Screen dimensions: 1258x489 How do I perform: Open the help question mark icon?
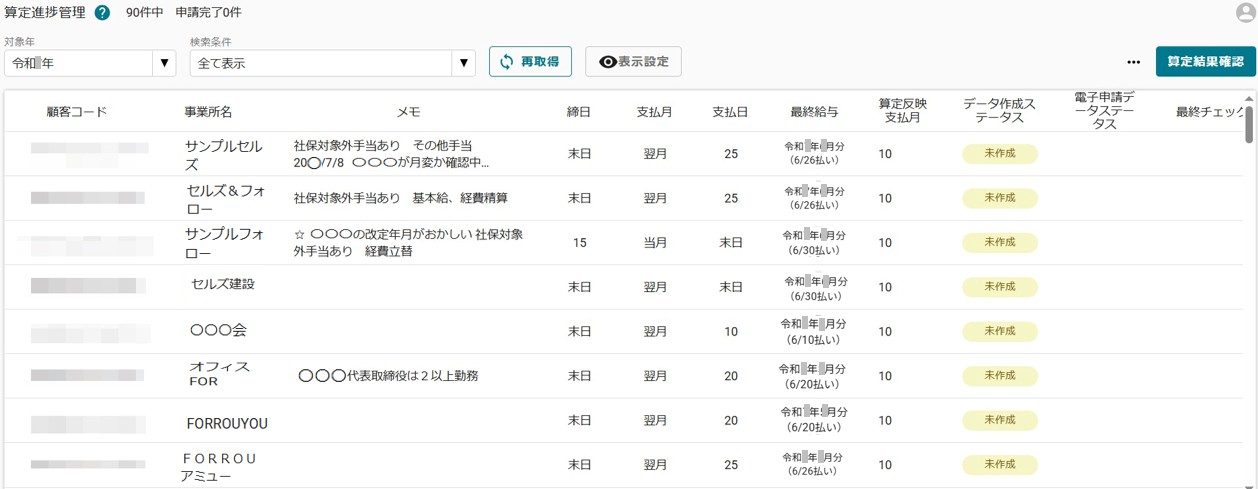pyautogui.click(x=102, y=13)
